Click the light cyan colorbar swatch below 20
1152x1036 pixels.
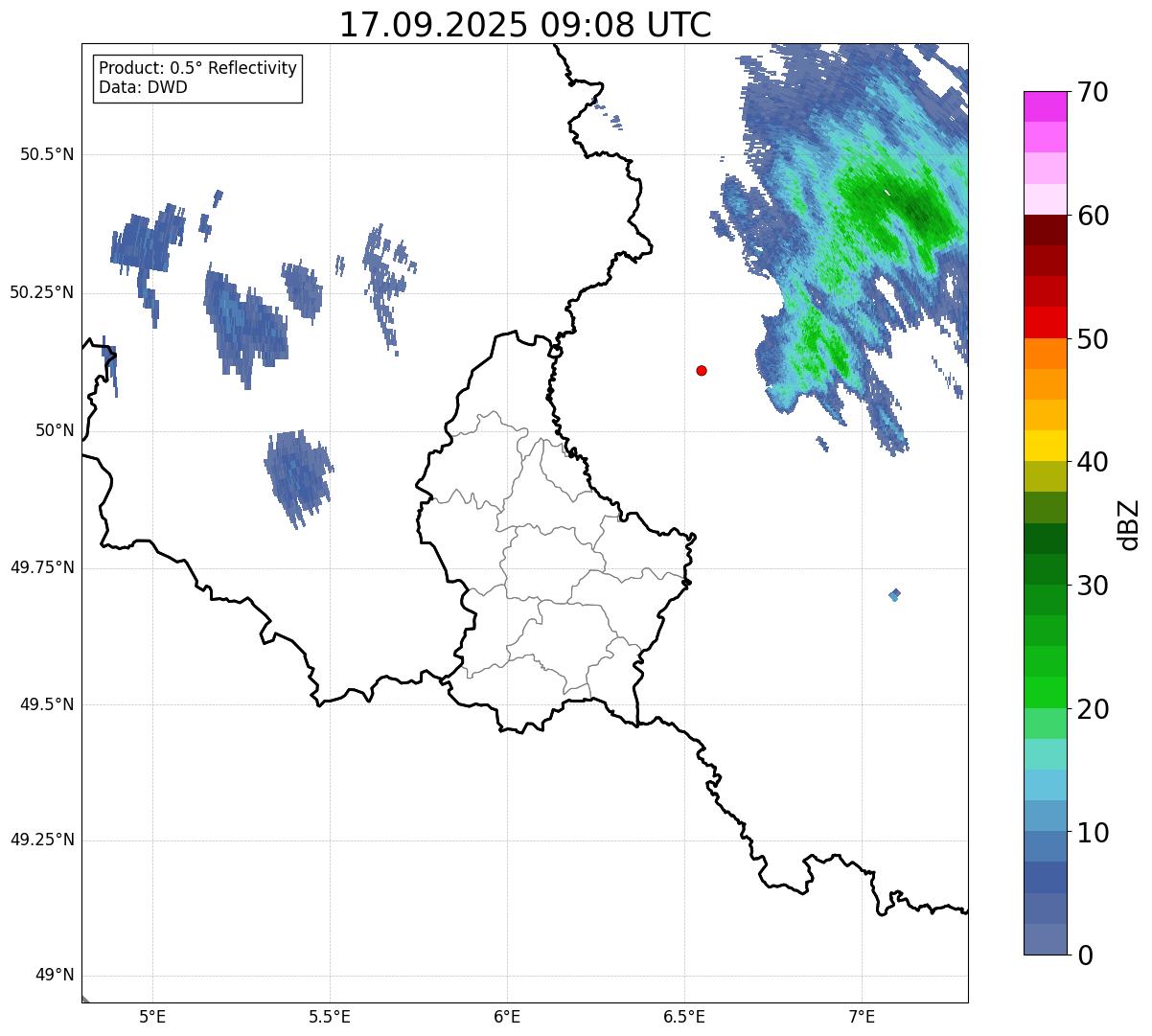(x=1045, y=754)
